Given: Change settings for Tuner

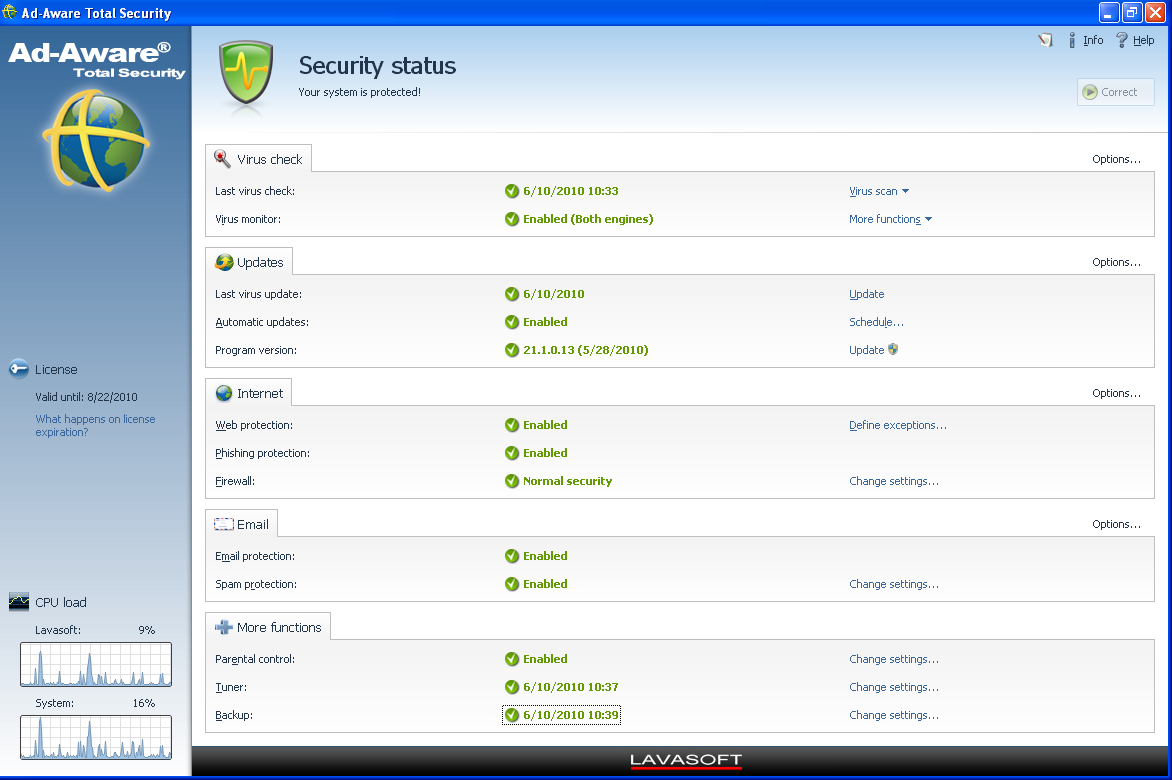Looking at the screenshot, I should tap(894, 687).
